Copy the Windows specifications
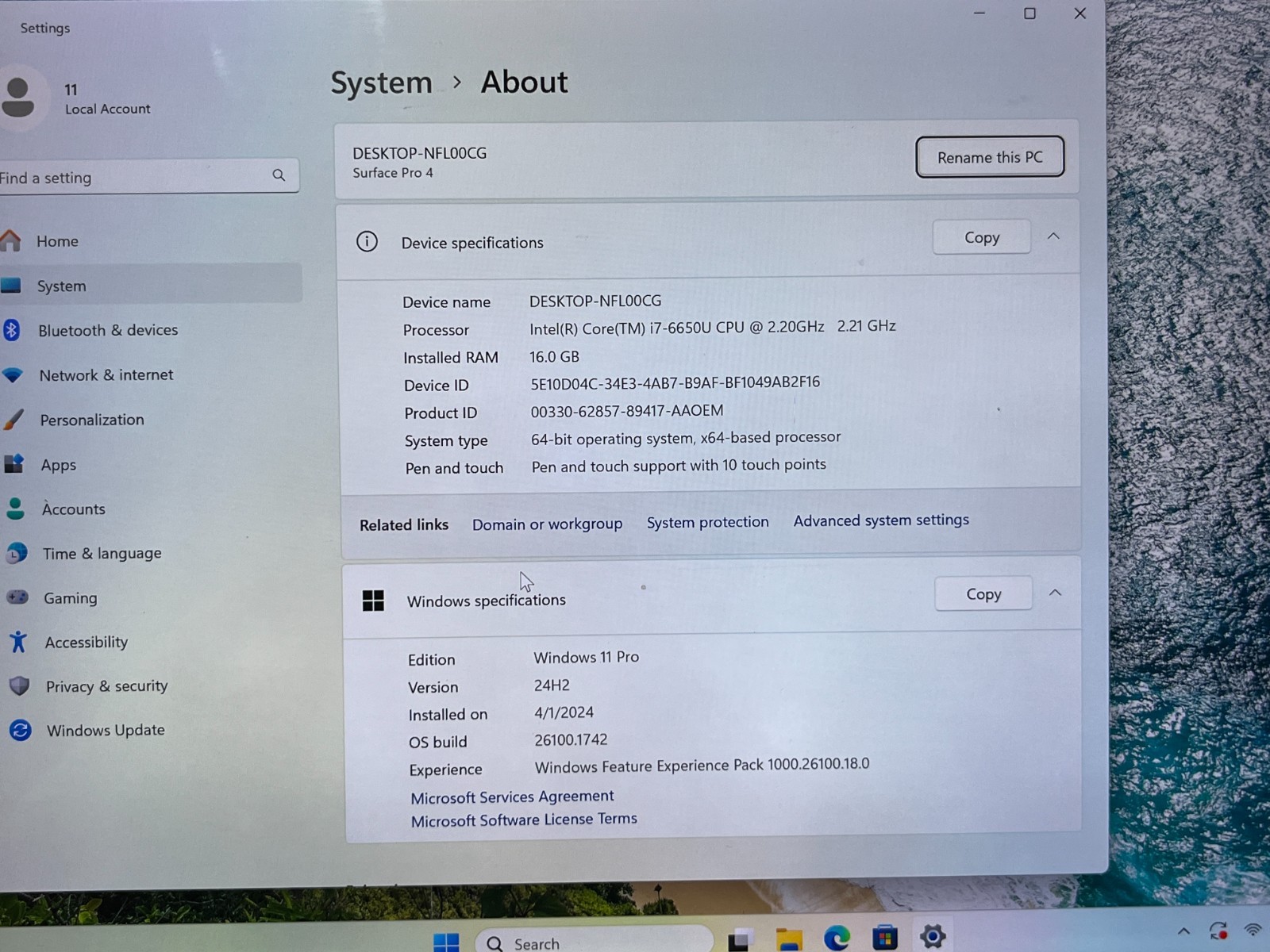The height and width of the screenshot is (952, 1270). [983, 594]
